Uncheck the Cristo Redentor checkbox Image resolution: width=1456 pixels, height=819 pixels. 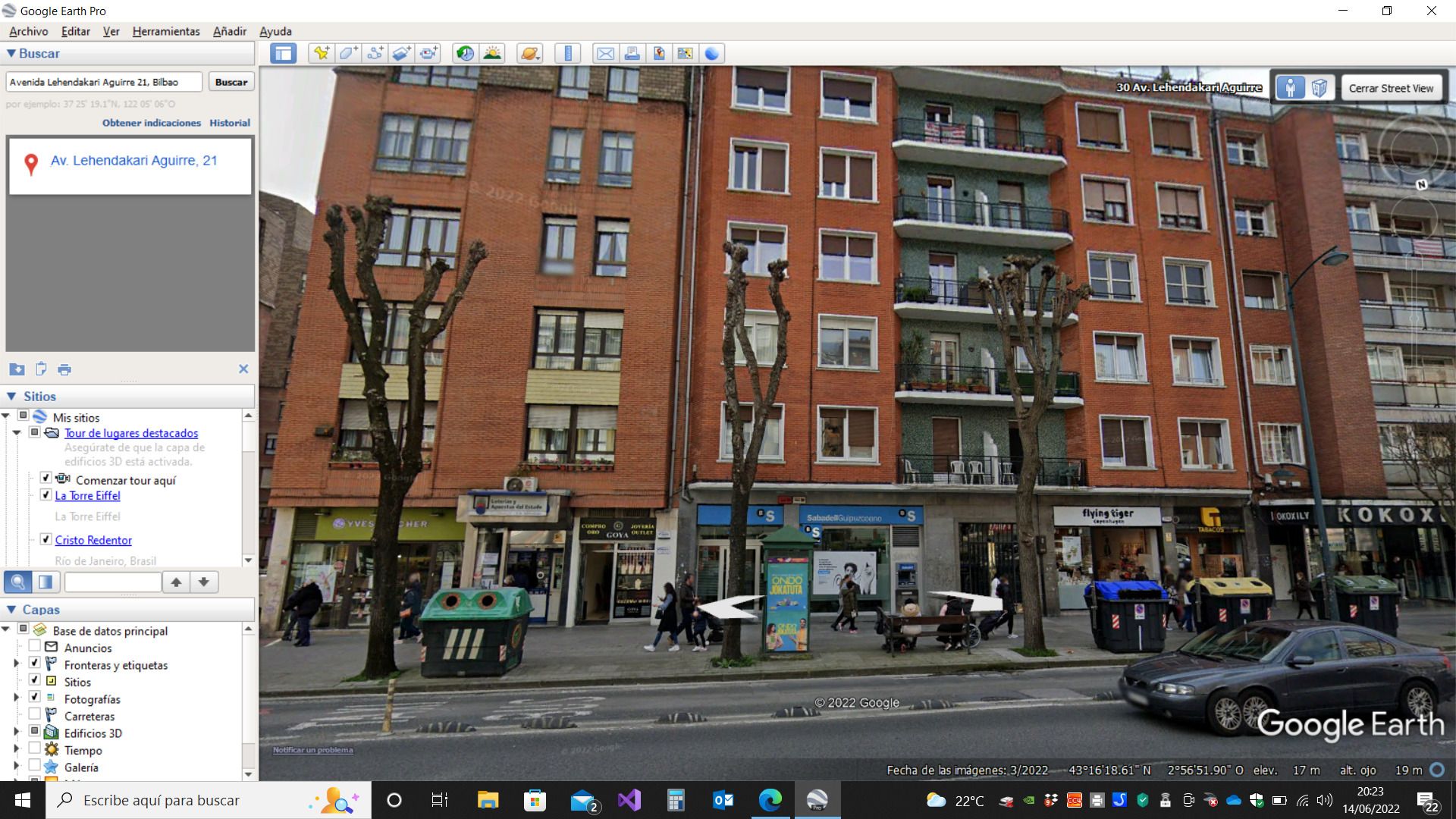45,539
